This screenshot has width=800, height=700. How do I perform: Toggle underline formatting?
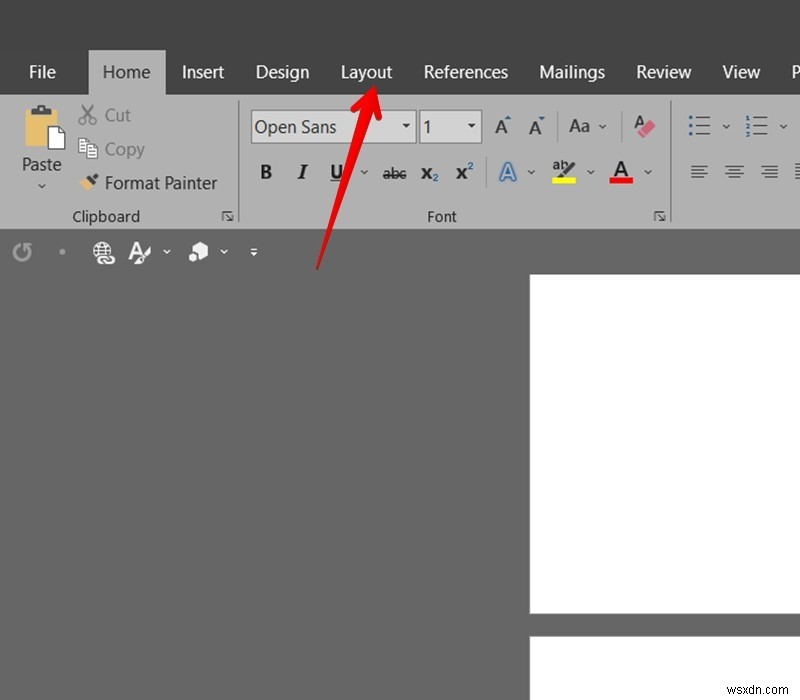[335, 172]
